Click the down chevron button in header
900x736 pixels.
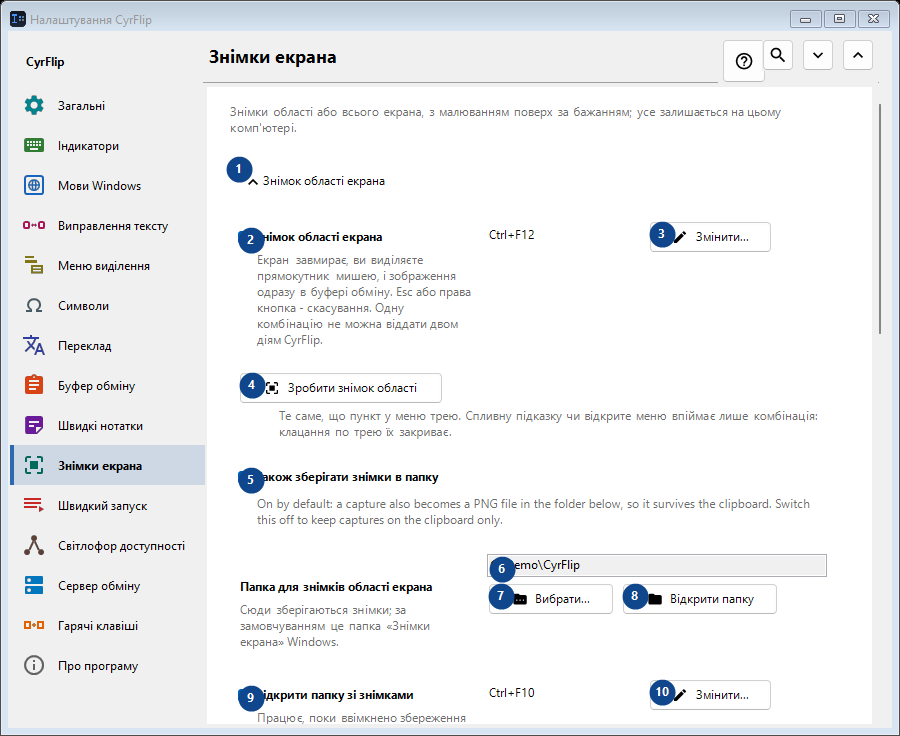point(818,55)
